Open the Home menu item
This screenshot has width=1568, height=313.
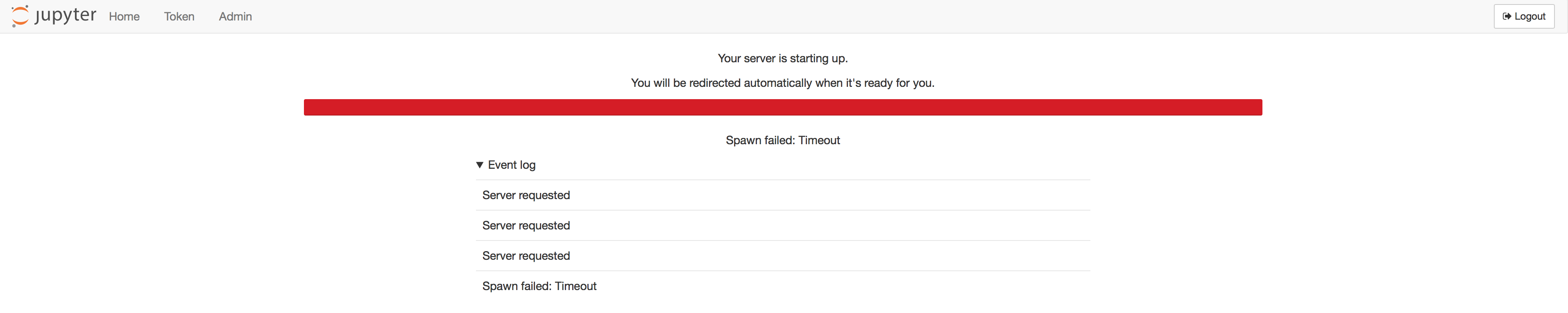pyautogui.click(x=124, y=16)
